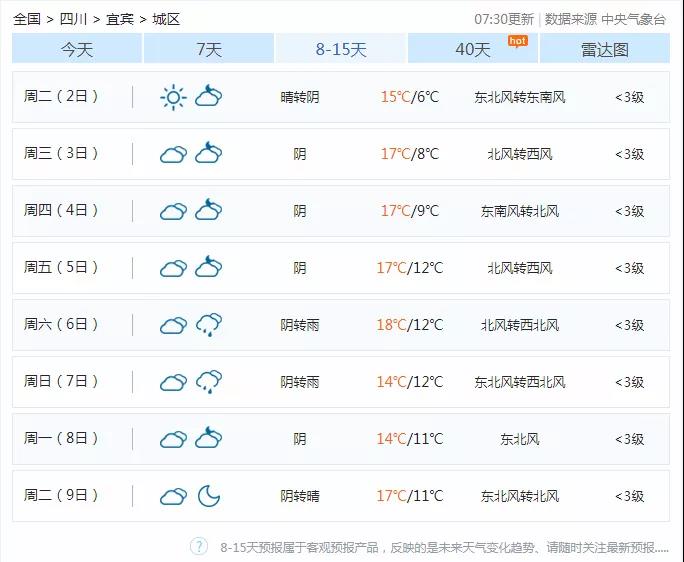Switch to the 今天 tab

click(77, 49)
